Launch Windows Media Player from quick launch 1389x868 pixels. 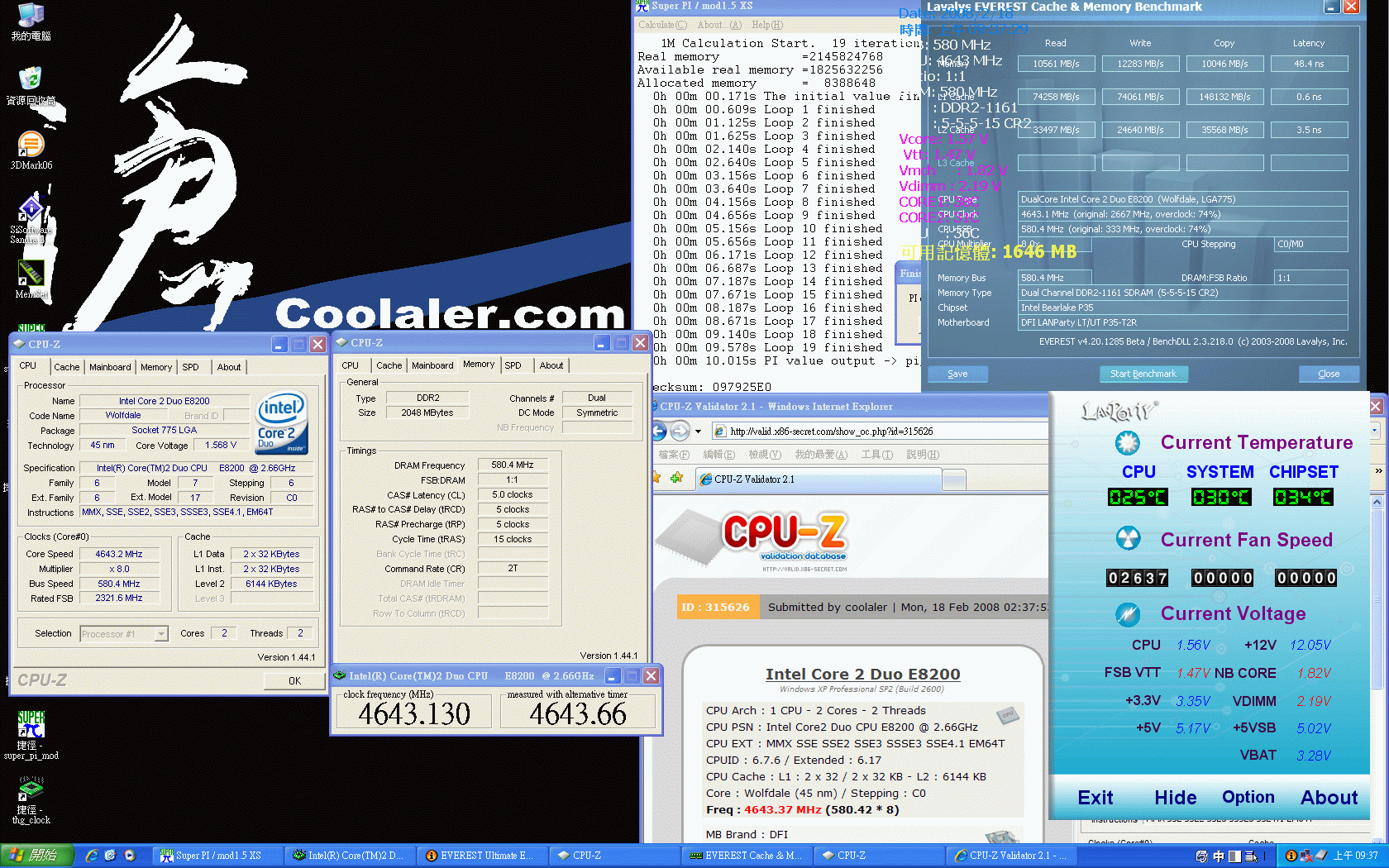click(130, 856)
